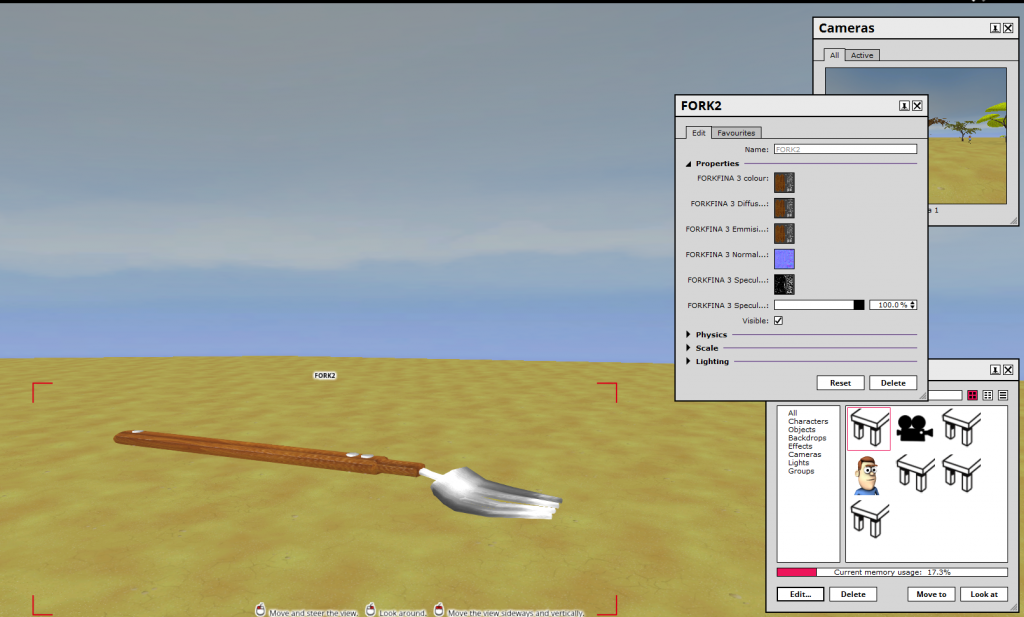
Task: Click the search field in scene panel
Action: 944,395
